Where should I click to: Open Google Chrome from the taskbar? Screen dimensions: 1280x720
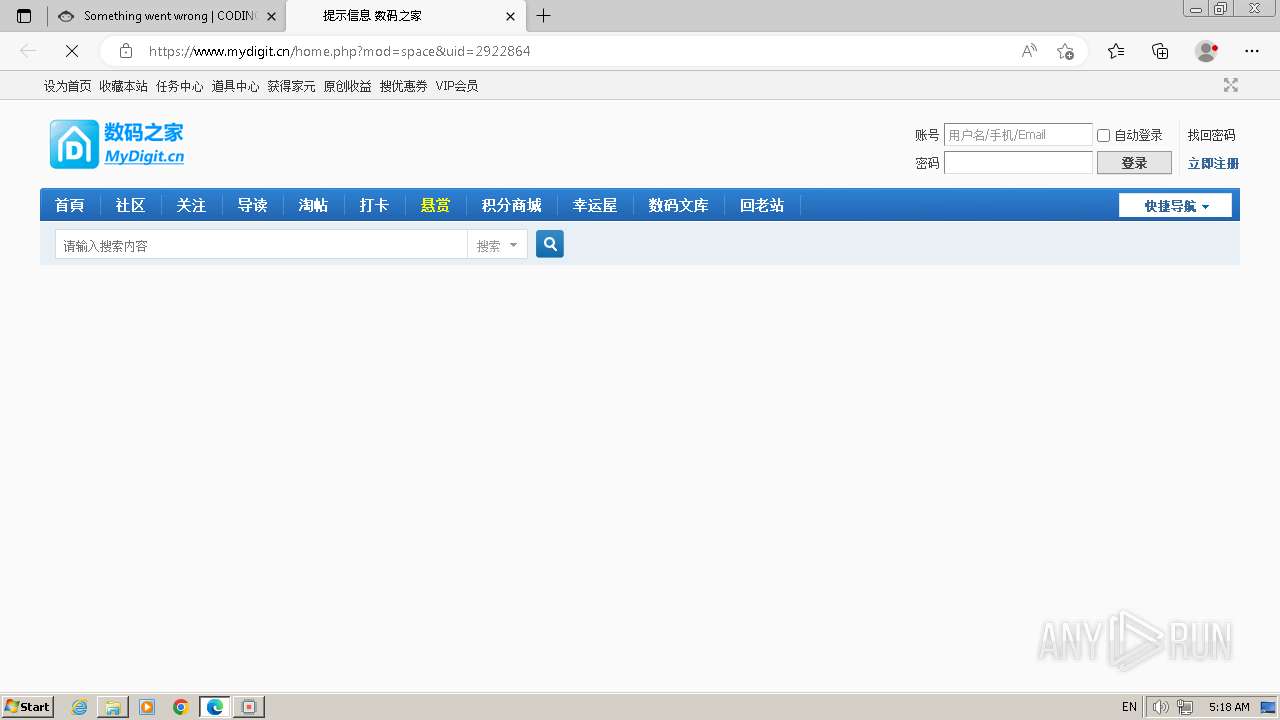181,707
